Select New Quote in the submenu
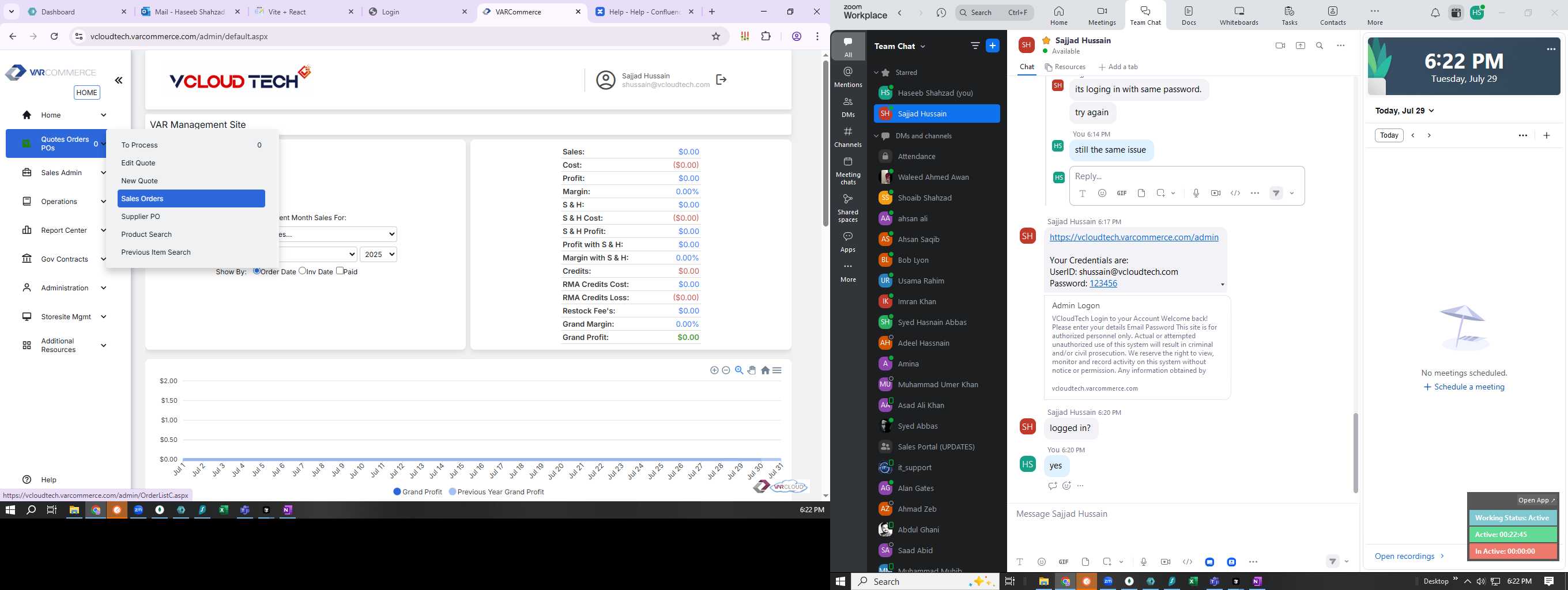This screenshot has width=1568, height=590. 191,181
